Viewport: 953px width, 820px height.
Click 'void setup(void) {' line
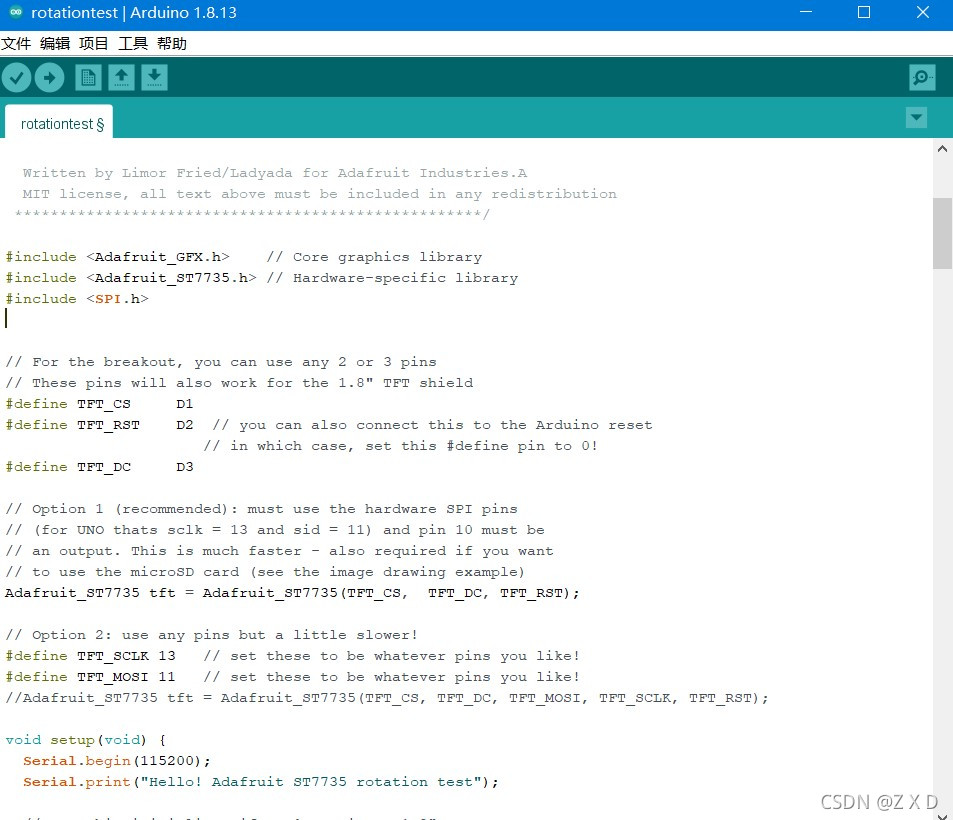[x=86, y=740]
